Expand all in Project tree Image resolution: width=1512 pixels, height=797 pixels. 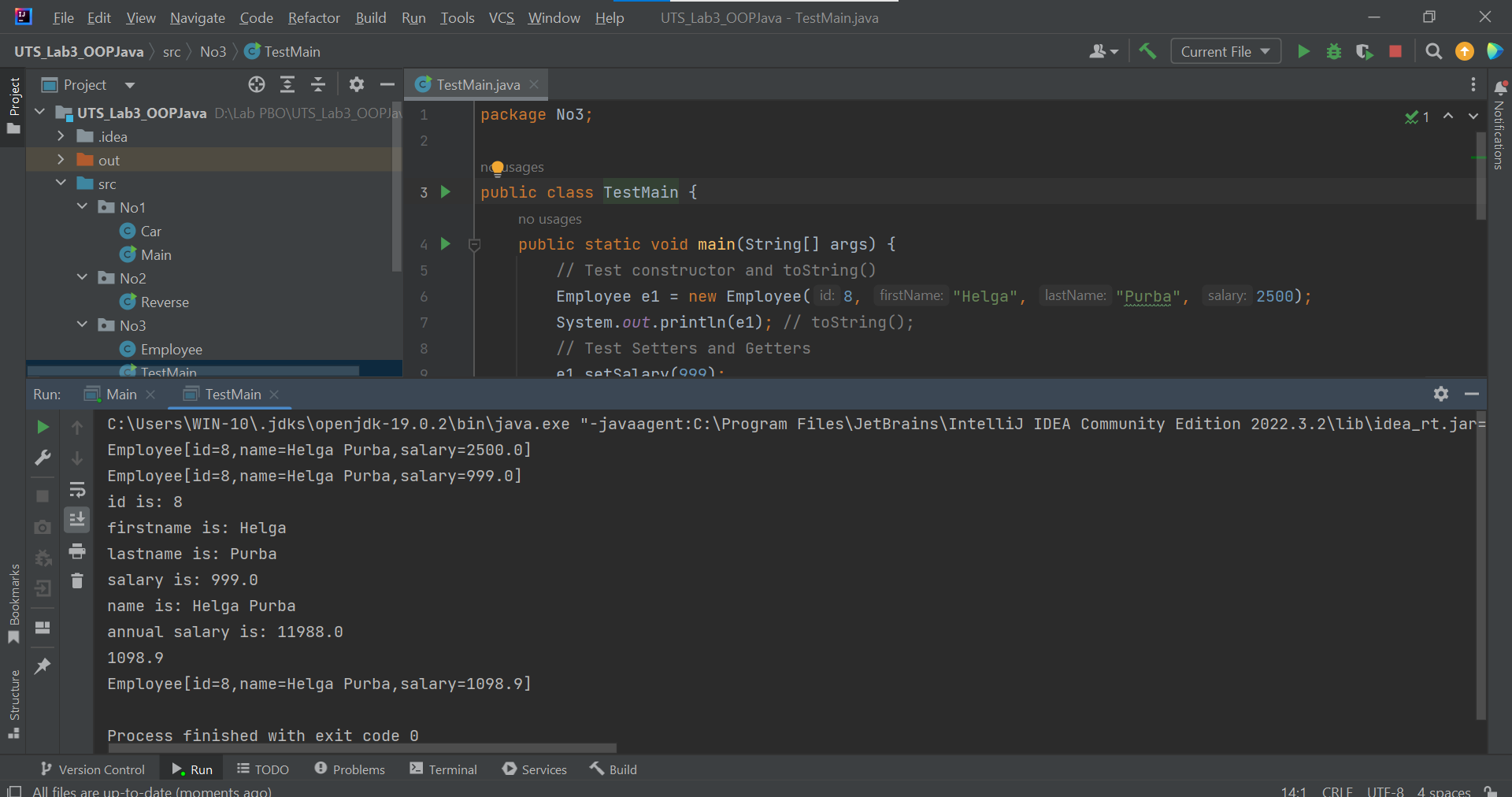pyautogui.click(x=287, y=84)
